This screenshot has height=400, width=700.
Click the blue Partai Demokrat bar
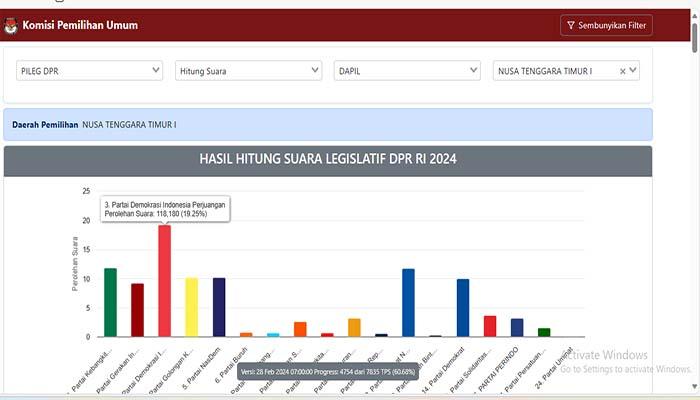(x=463, y=308)
